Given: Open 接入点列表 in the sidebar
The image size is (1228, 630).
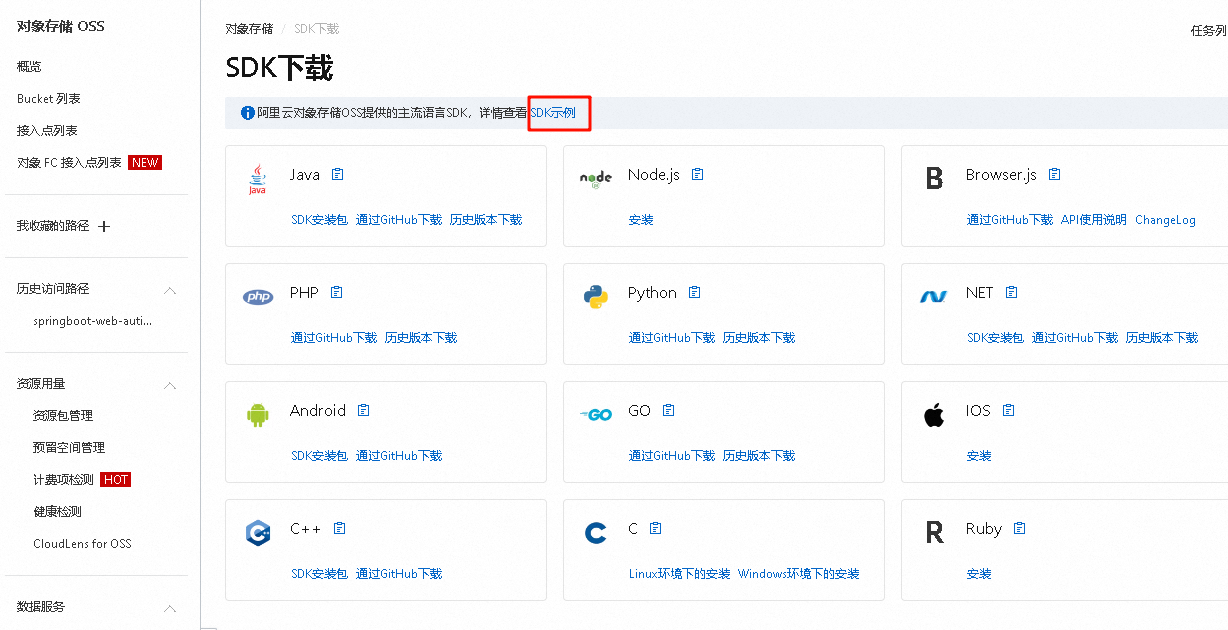Looking at the screenshot, I should [x=47, y=130].
